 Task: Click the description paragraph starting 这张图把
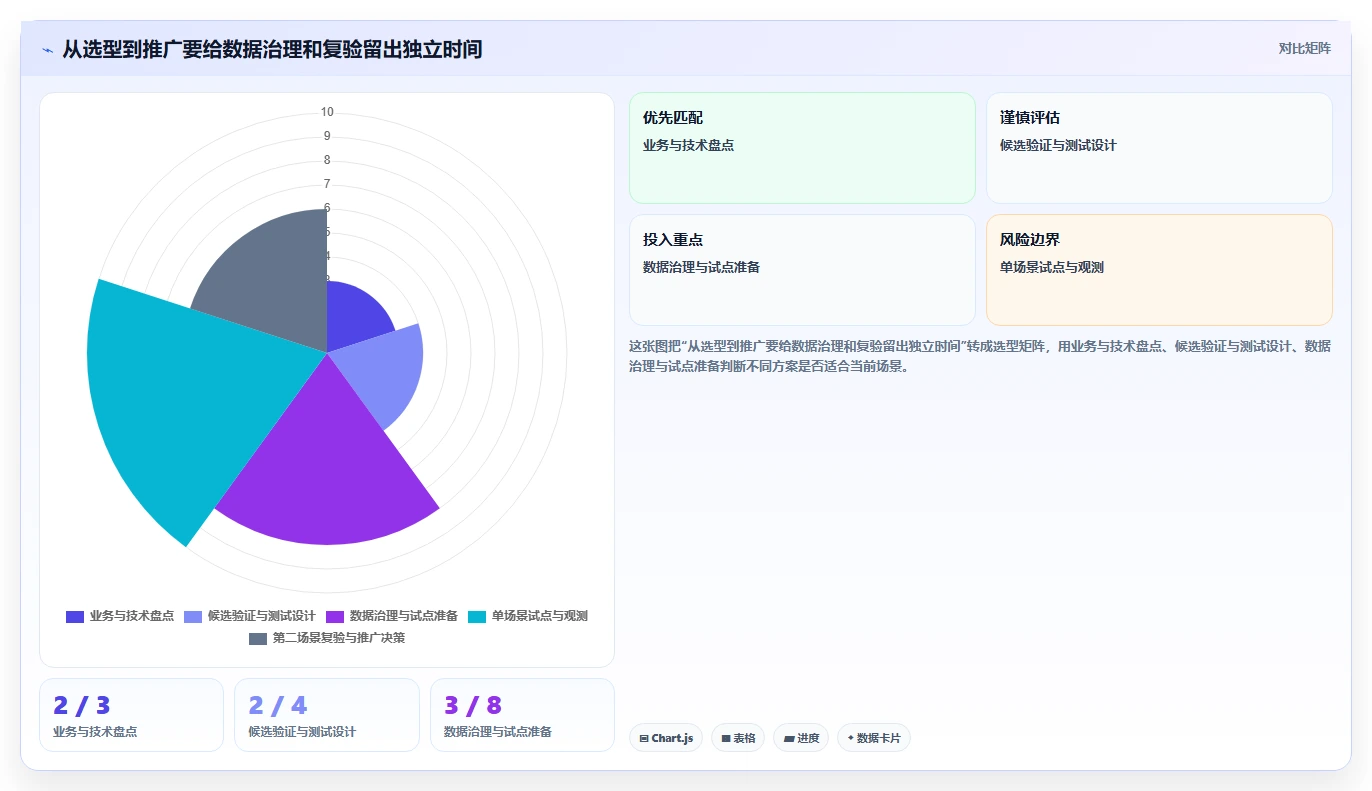(x=980, y=356)
